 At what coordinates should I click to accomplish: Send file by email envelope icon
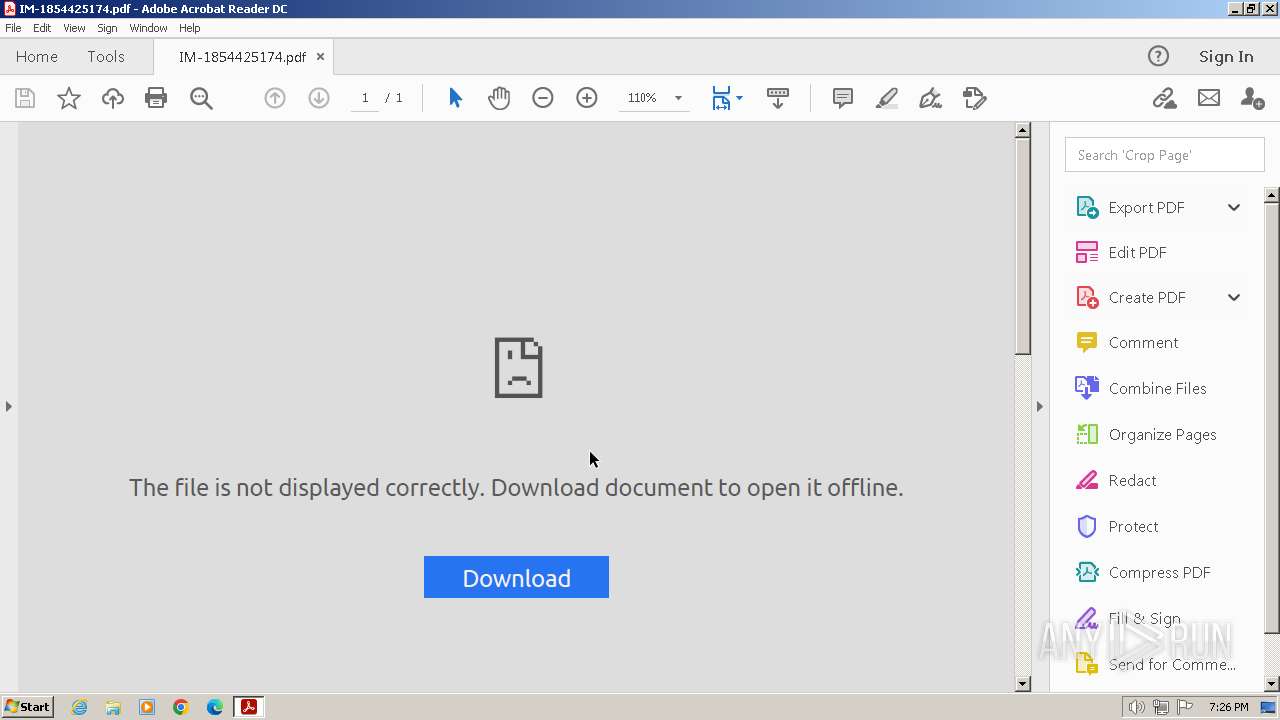point(1209,98)
